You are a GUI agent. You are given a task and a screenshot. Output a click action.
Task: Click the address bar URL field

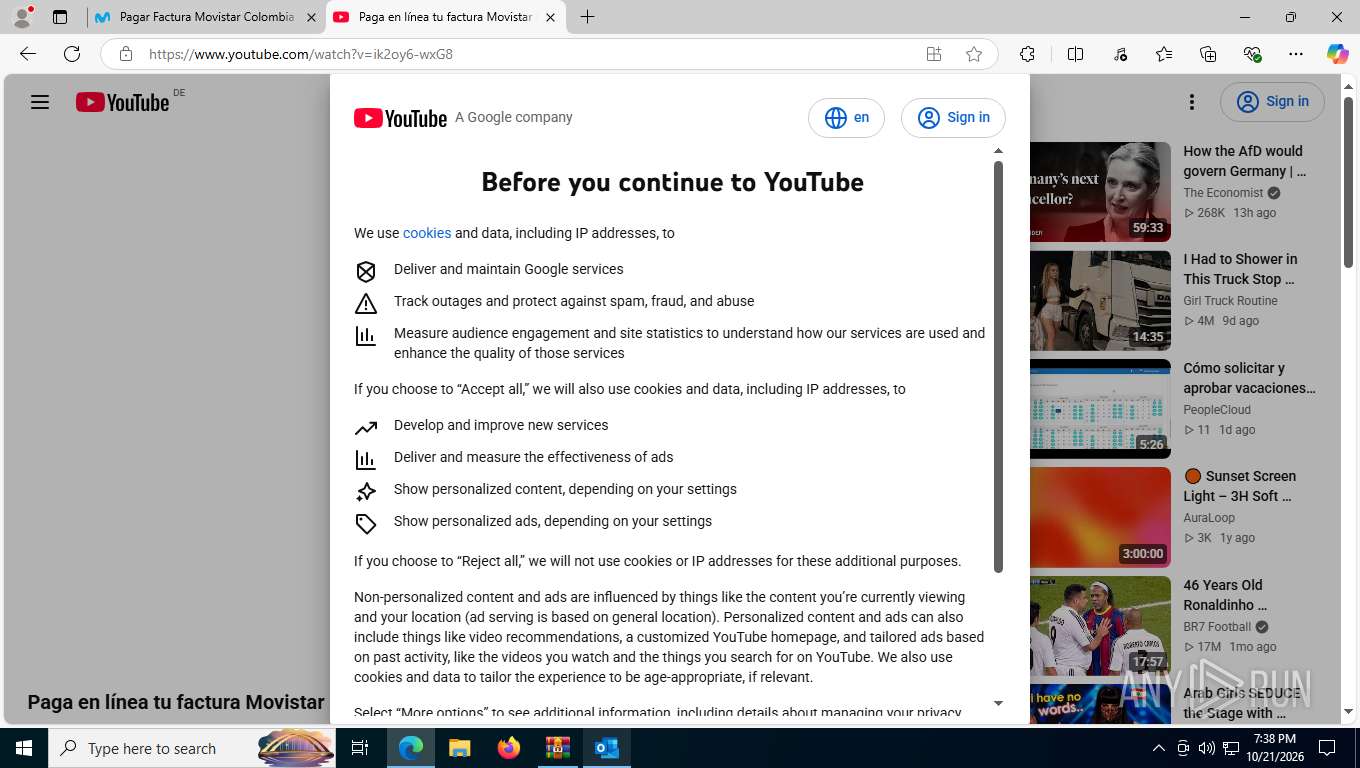525,54
